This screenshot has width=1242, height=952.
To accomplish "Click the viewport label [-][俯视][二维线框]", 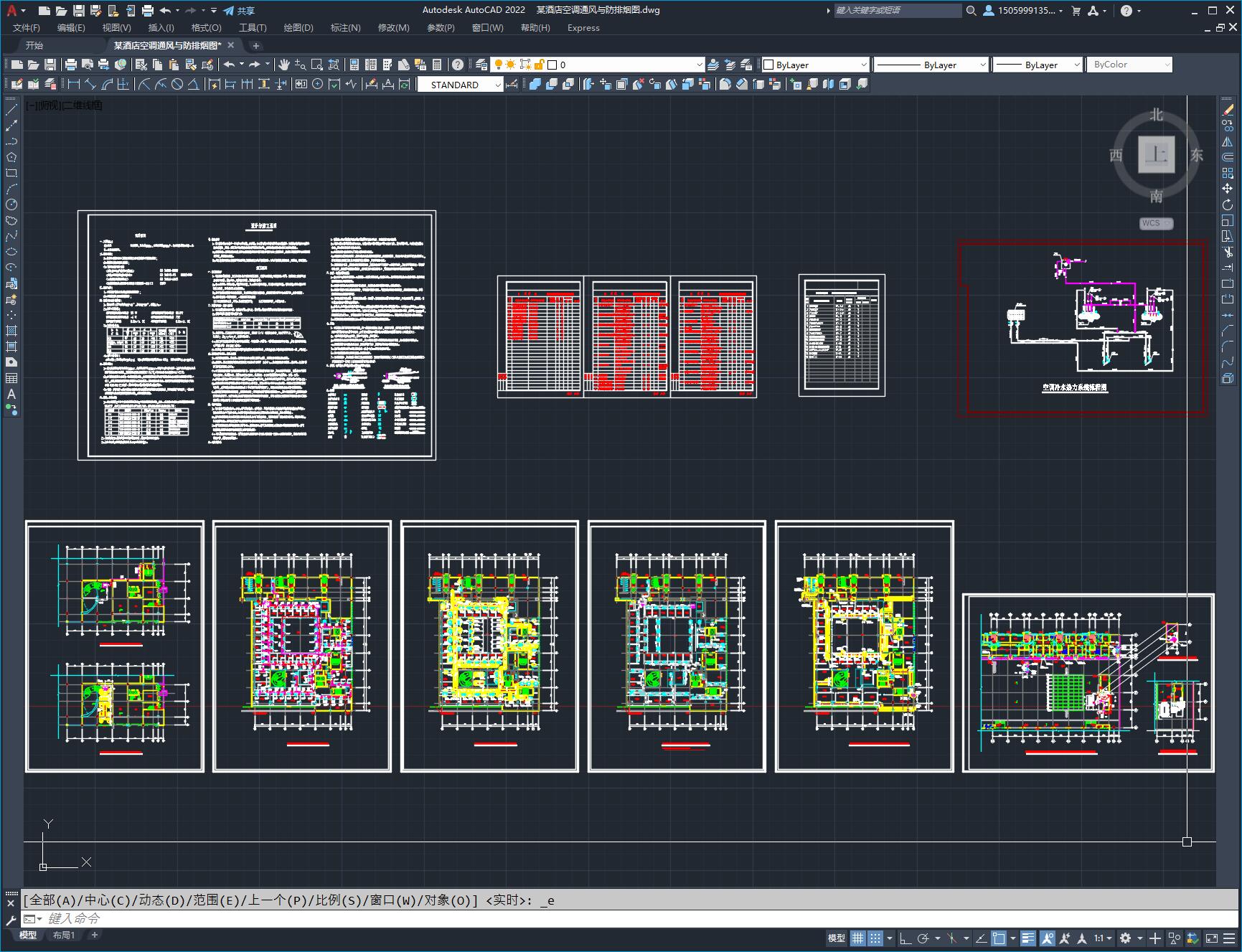I will pos(64,105).
